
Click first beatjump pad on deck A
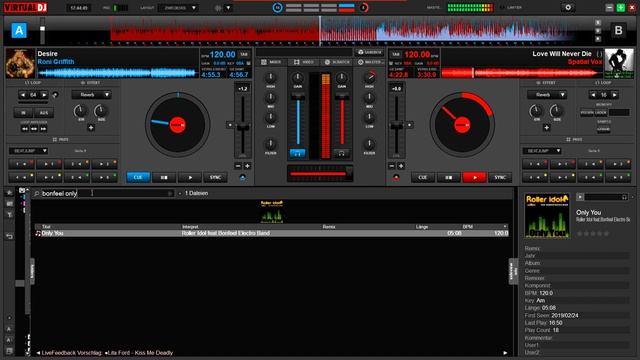click(x=21, y=164)
